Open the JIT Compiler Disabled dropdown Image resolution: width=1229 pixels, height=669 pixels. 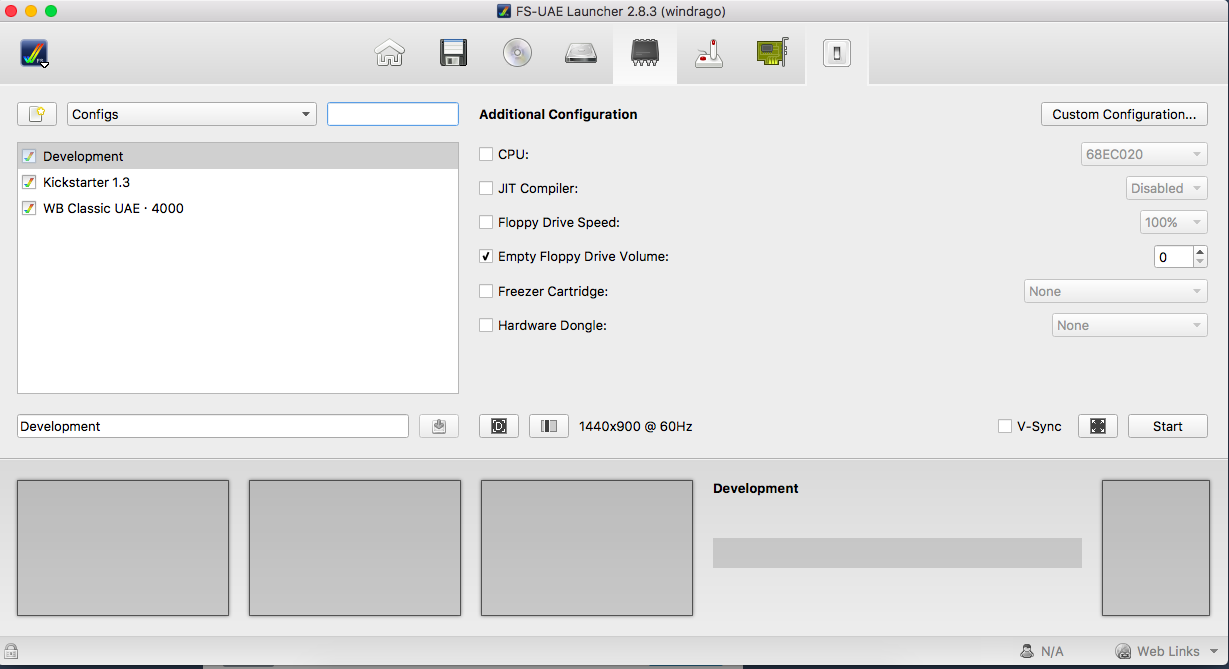click(x=1166, y=188)
